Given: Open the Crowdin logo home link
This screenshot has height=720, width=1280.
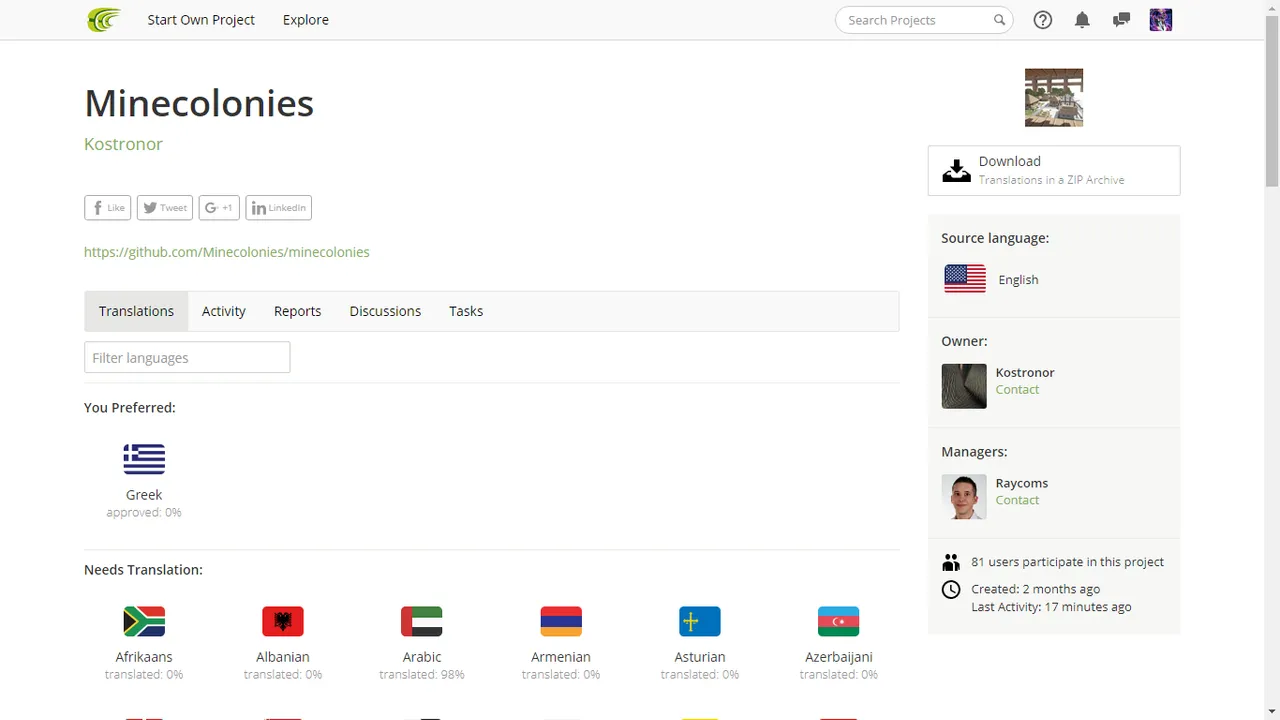Looking at the screenshot, I should click(104, 19).
